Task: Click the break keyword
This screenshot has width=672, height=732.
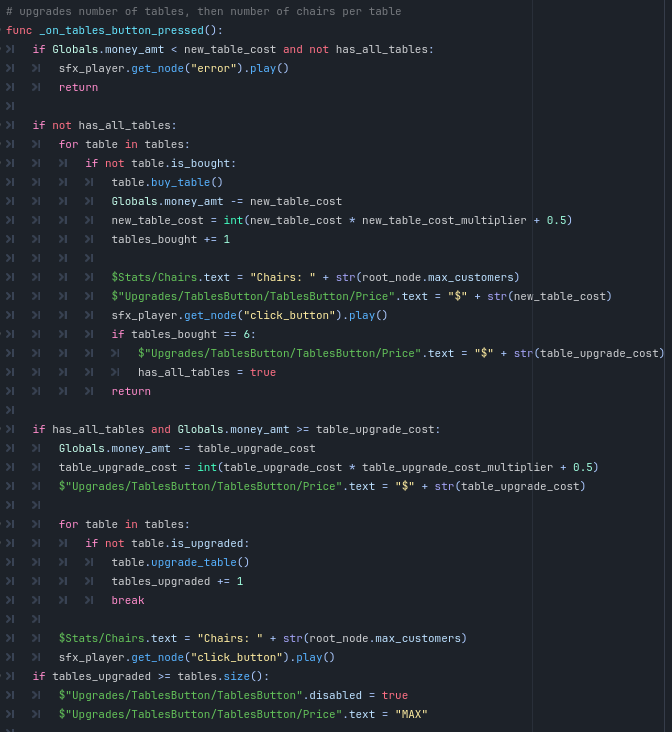Action: [128, 600]
